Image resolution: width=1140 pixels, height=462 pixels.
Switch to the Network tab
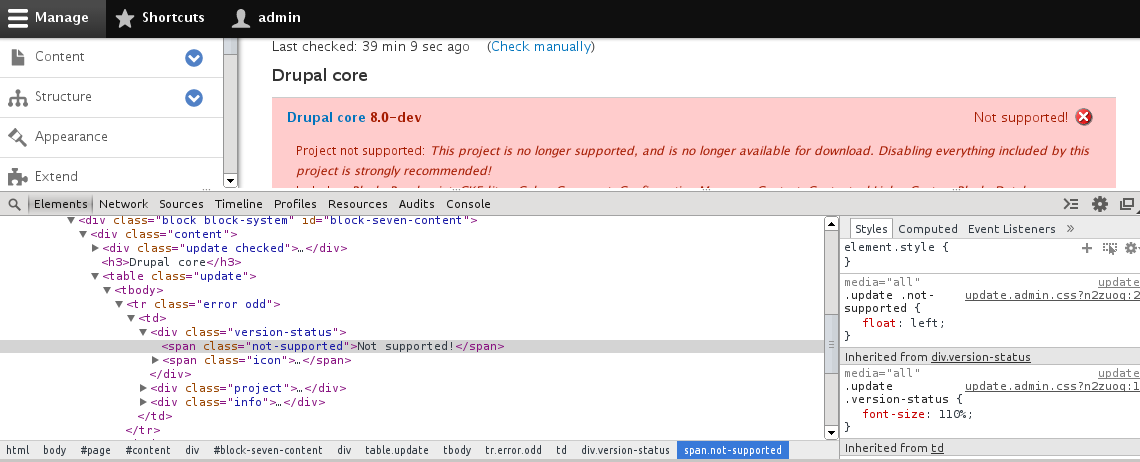pos(123,204)
